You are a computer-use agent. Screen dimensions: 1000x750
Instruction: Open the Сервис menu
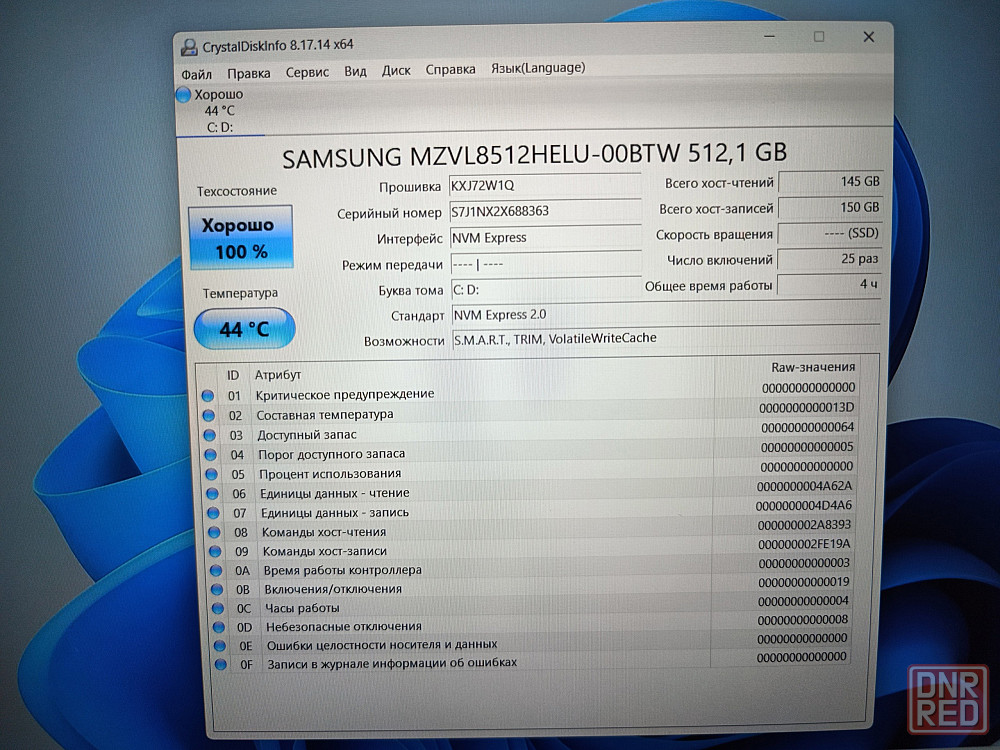point(307,72)
